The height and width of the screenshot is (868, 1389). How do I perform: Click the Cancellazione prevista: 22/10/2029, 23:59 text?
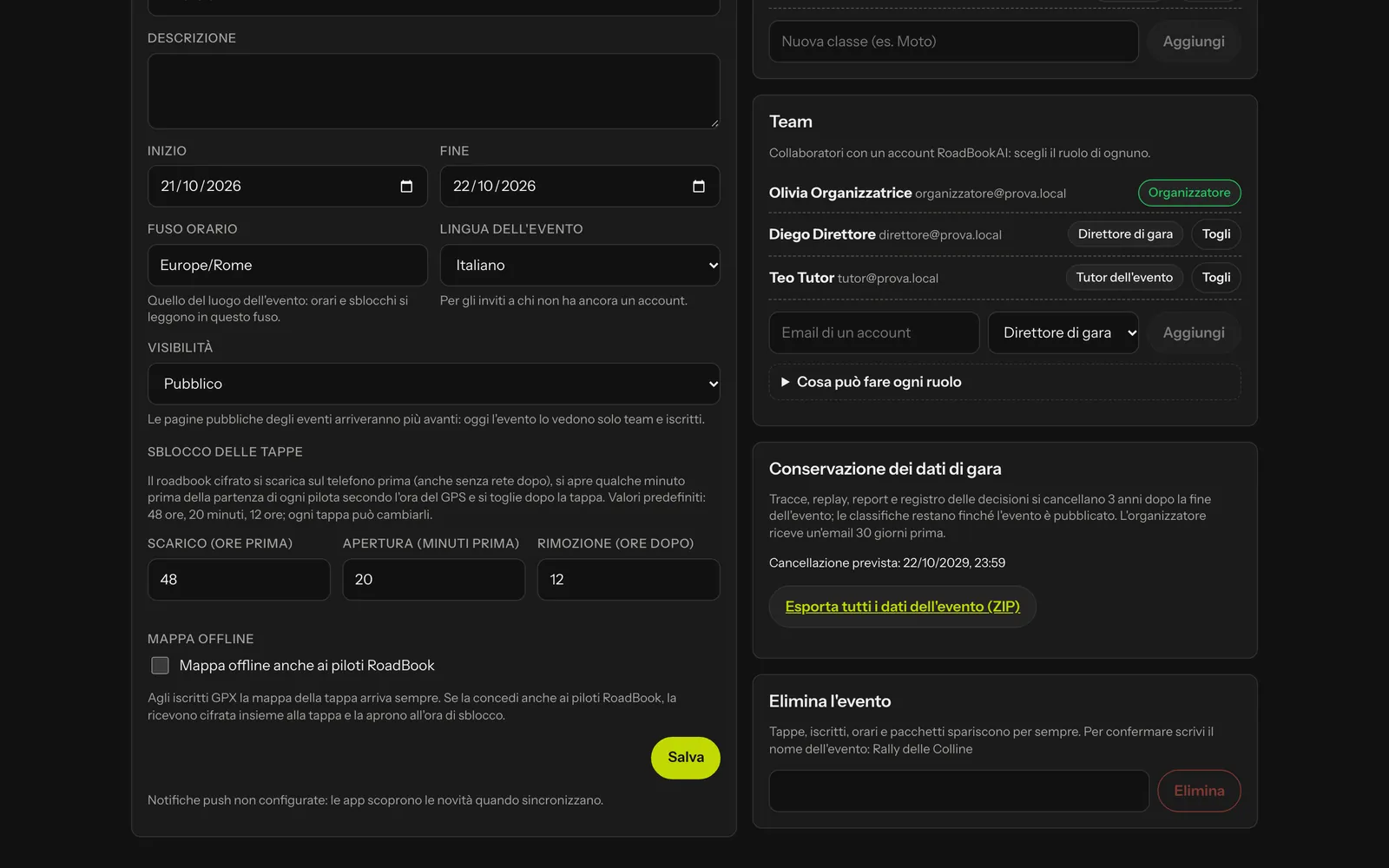pos(887,563)
